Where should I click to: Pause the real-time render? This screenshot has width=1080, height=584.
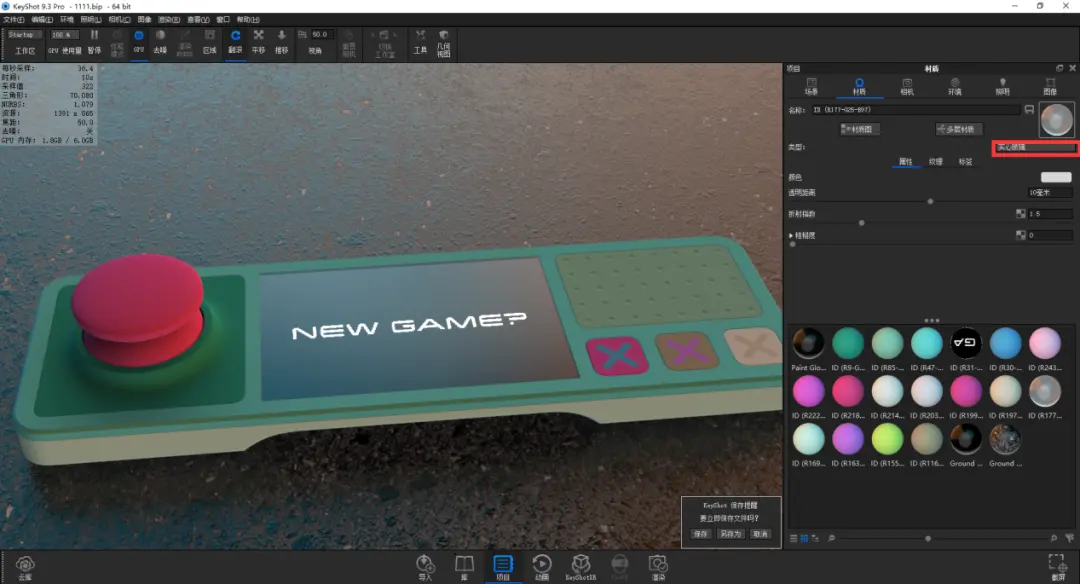(94, 41)
